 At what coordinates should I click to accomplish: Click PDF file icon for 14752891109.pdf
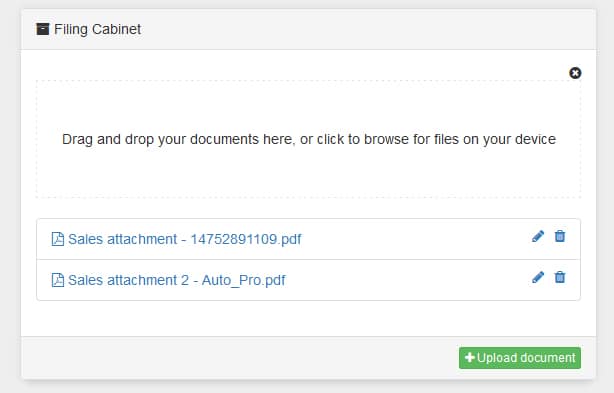(x=58, y=239)
